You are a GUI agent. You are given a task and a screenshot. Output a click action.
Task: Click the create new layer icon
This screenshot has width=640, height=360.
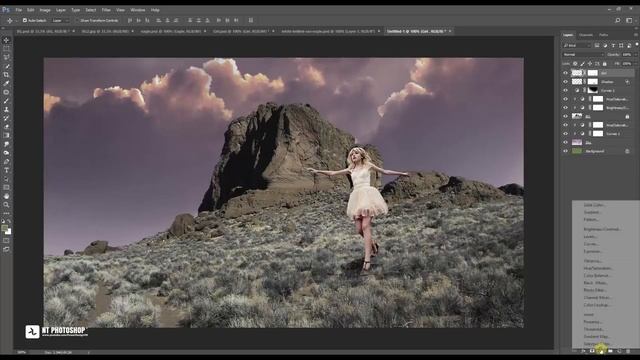tap(619, 351)
